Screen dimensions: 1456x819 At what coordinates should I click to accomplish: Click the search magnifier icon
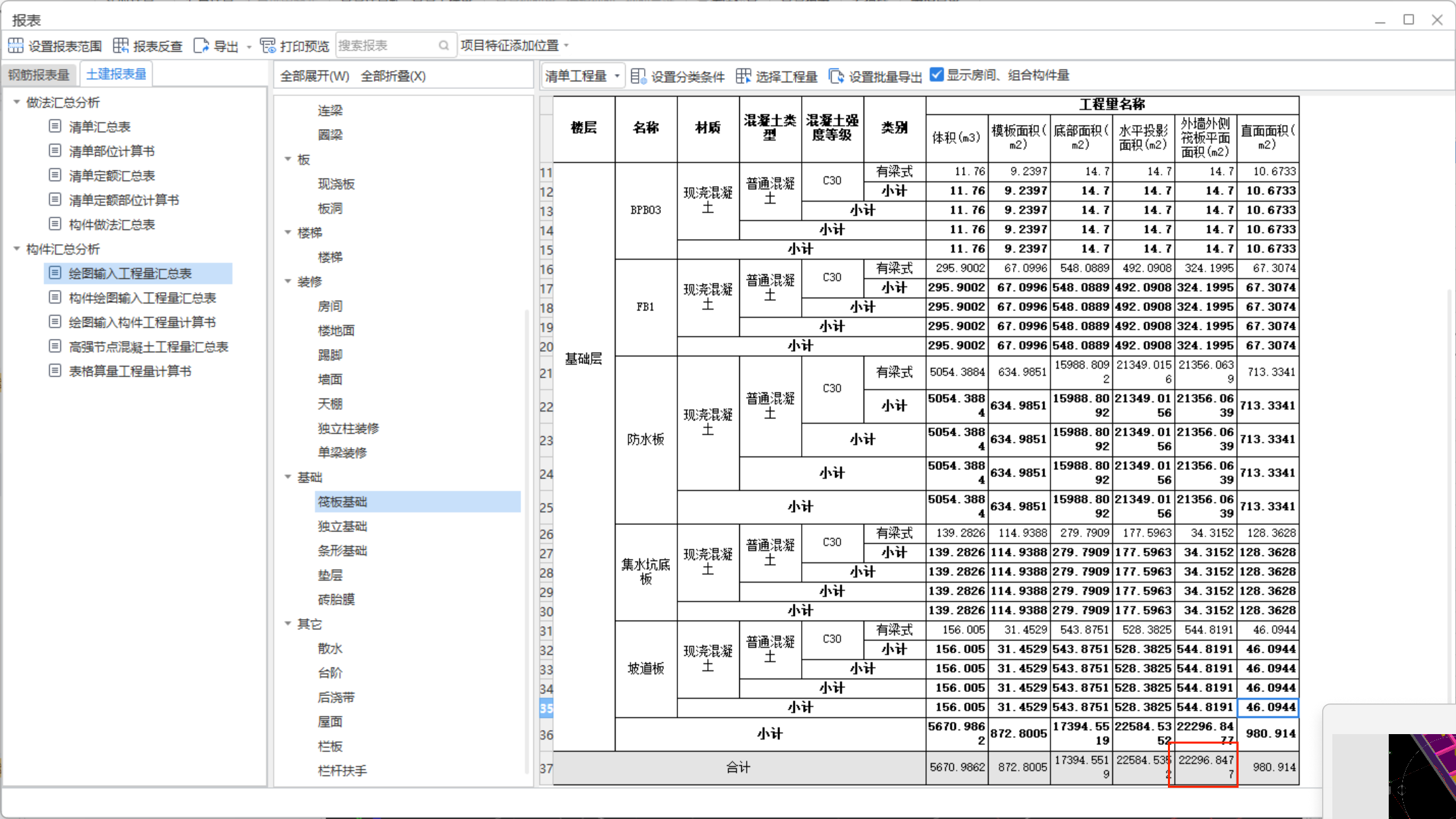click(444, 45)
